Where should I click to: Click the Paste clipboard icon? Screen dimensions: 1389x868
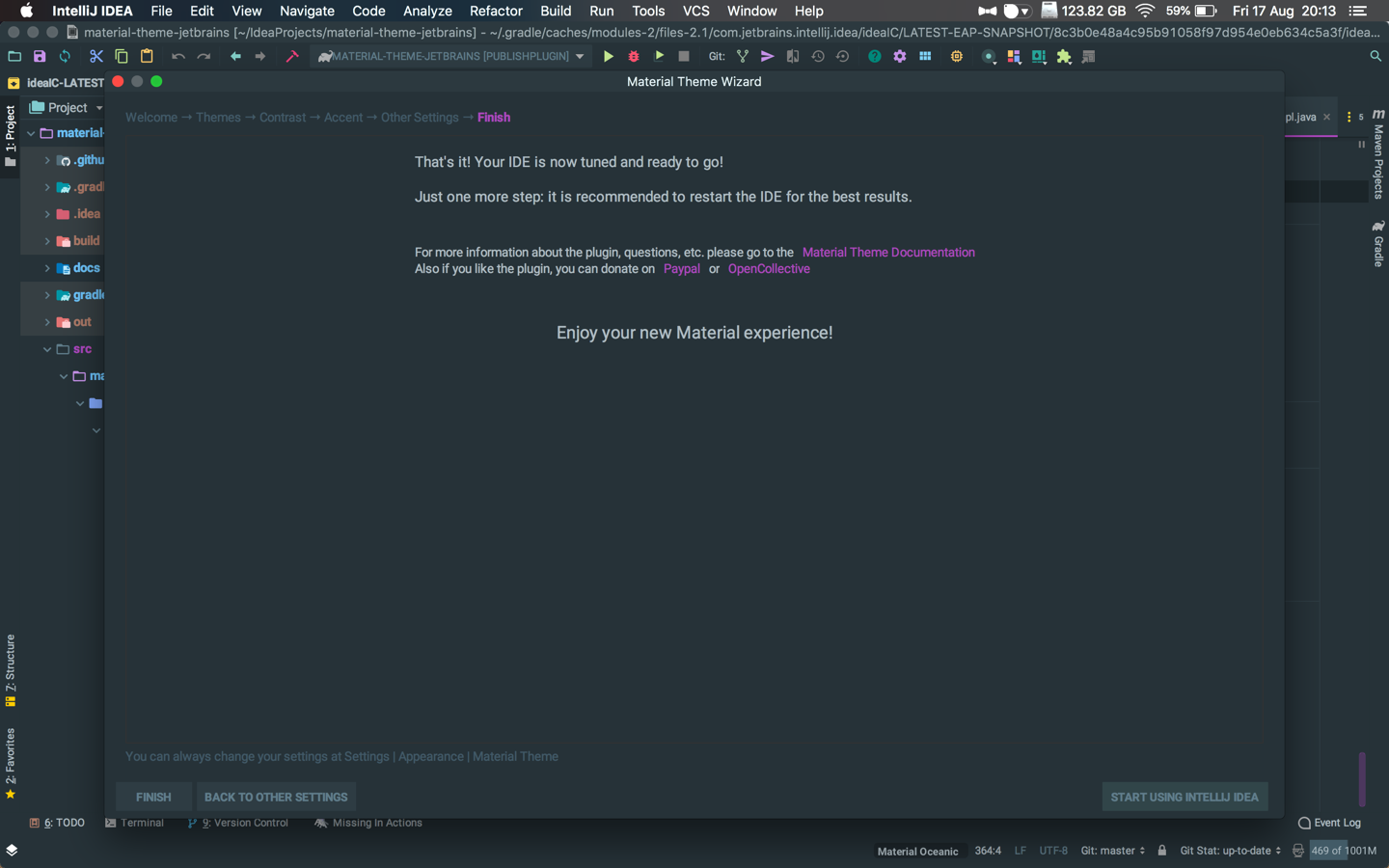point(147,57)
